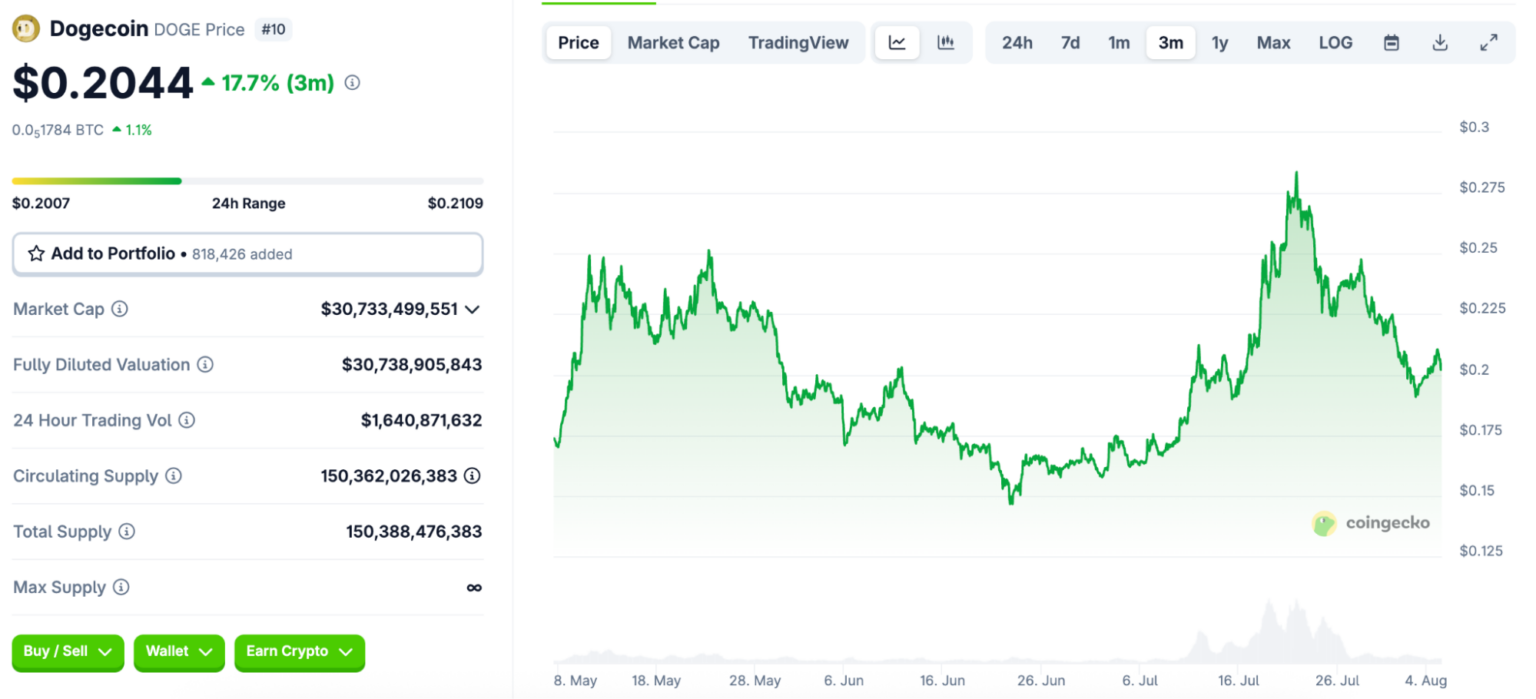Image resolution: width=1536 pixels, height=699 pixels.
Task: Open the Wallet dropdown
Action: click(x=179, y=652)
